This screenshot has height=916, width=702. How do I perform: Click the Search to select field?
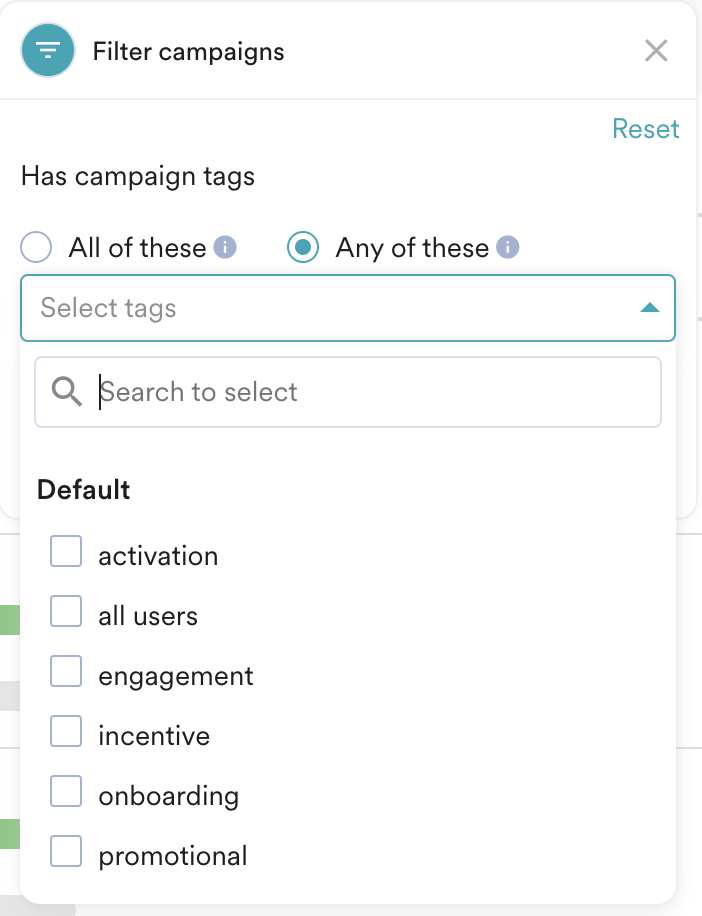point(370,392)
